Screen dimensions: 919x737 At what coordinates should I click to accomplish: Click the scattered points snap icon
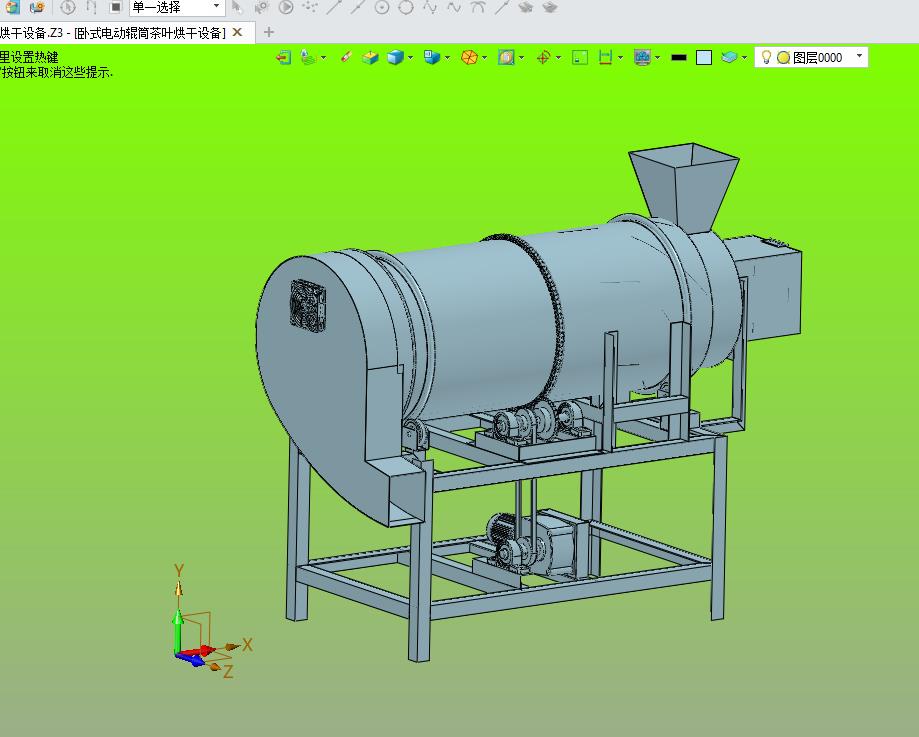(x=309, y=7)
